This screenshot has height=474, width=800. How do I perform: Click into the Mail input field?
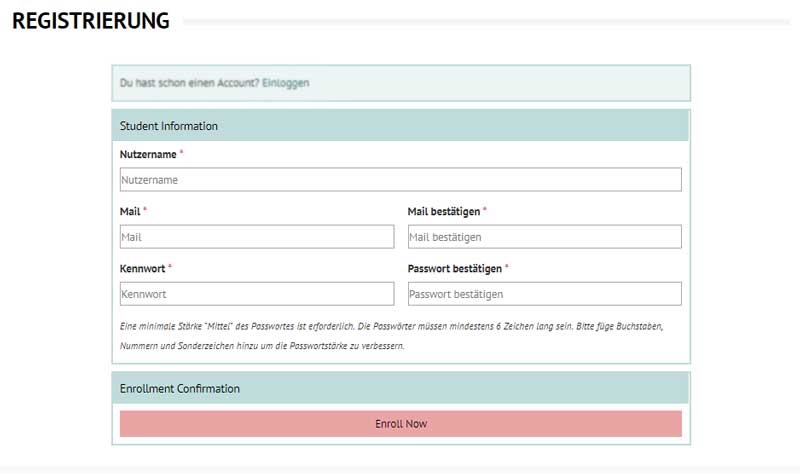point(257,237)
